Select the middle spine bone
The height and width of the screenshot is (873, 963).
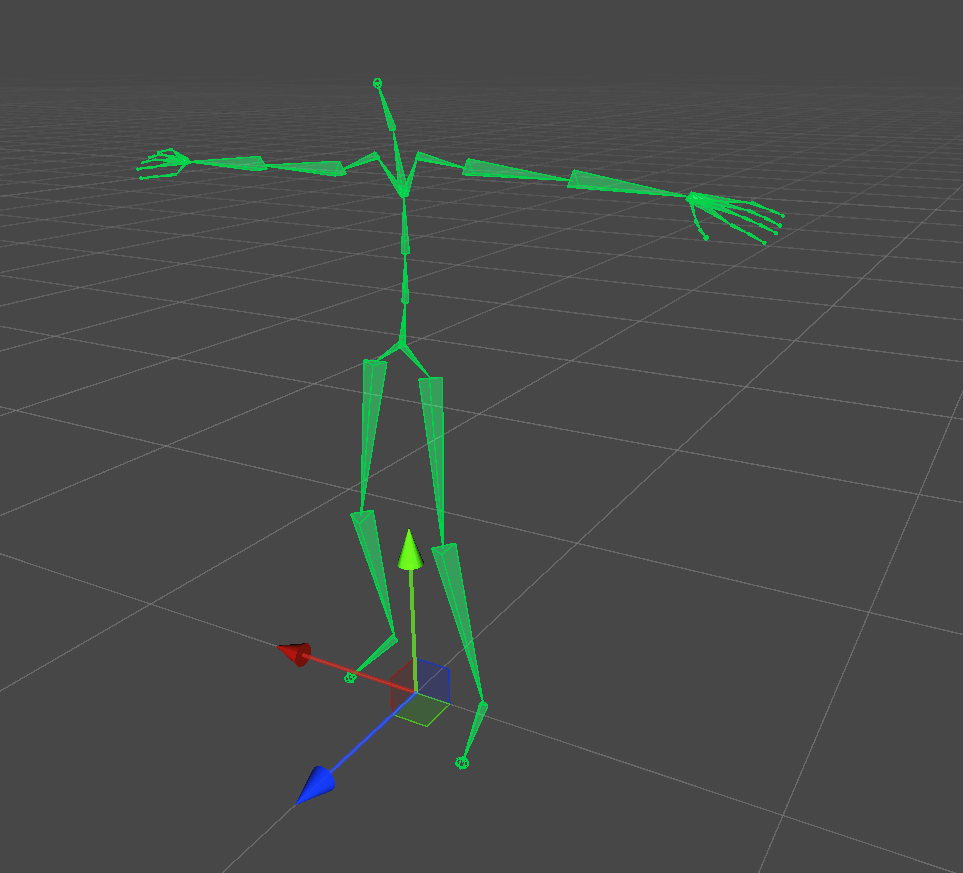(x=405, y=279)
